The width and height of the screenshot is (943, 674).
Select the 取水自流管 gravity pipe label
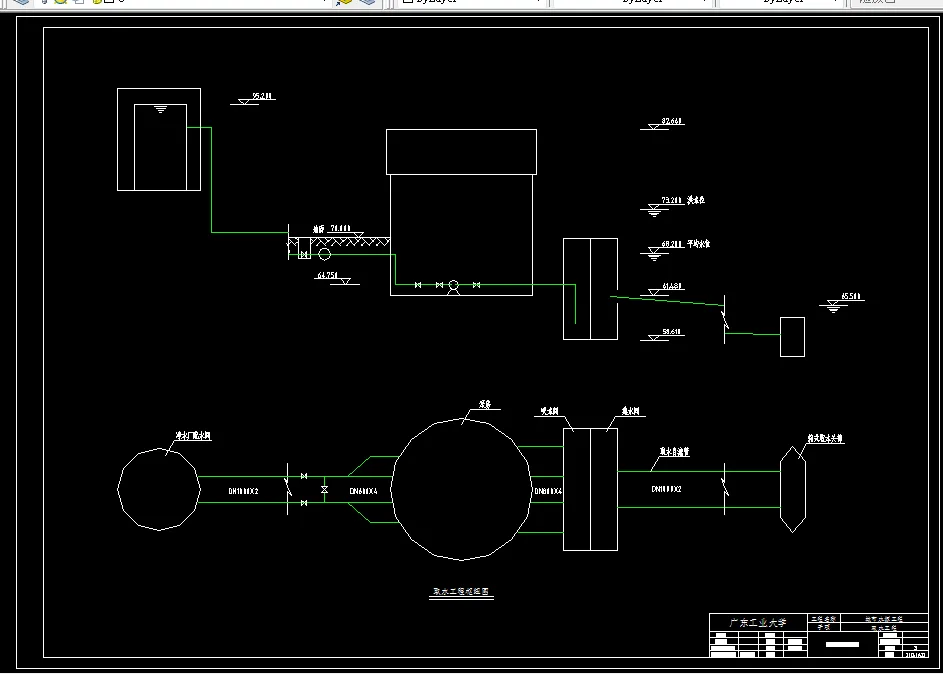[675, 452]
